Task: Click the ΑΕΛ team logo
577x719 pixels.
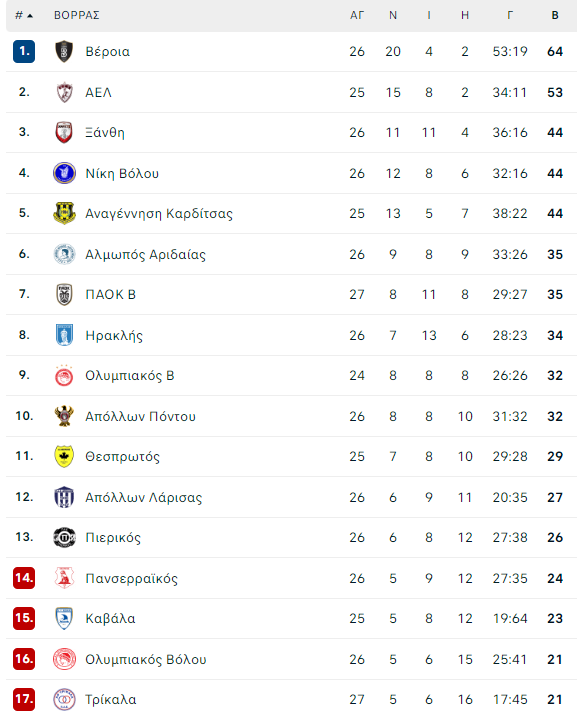Action: [x=64, y=92]
